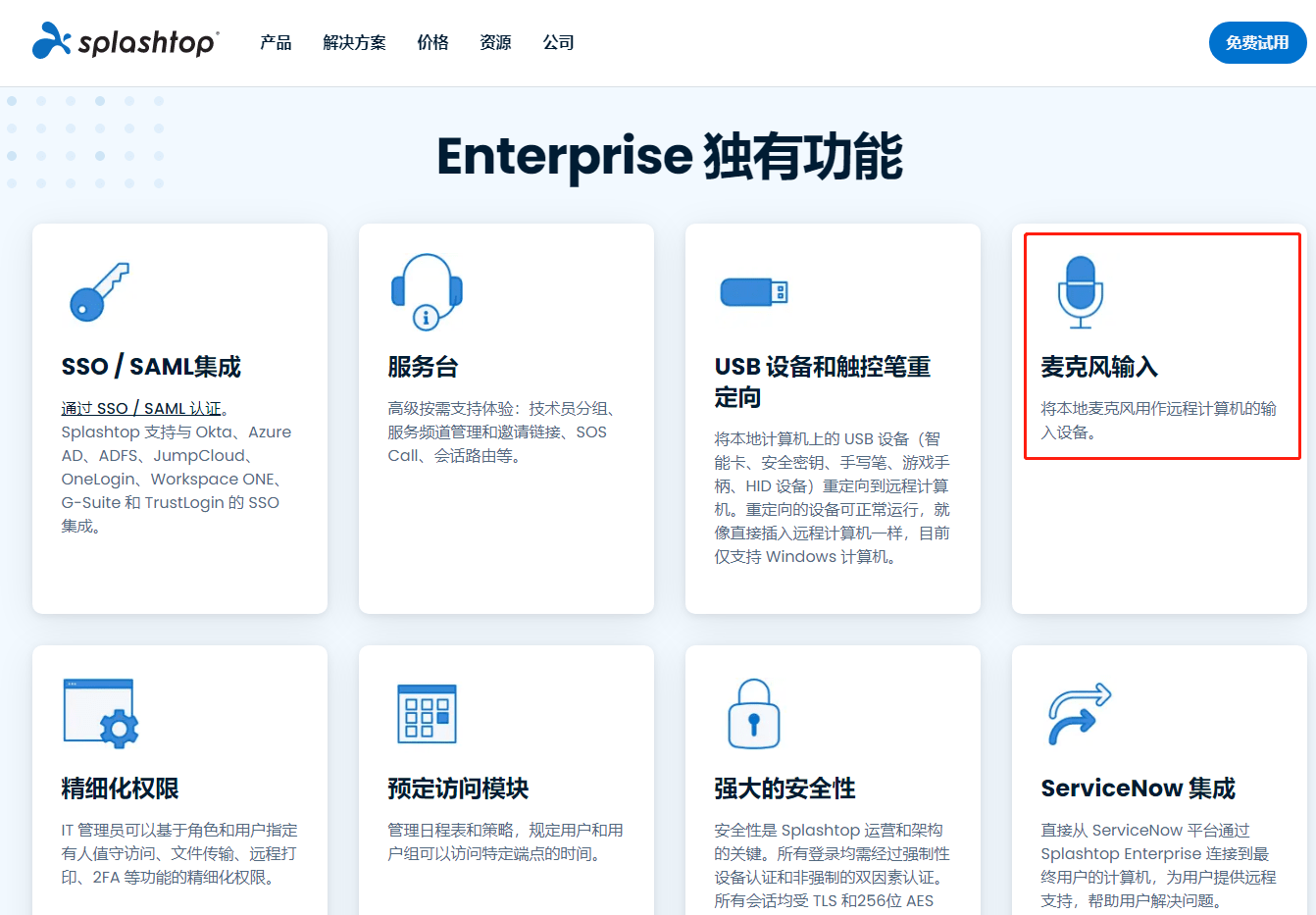The width and height of the screenshot is (1316, 915).
Task: Click the 直接从 ServiceNow 平台通过 description text
Action: pos(1158,865)
